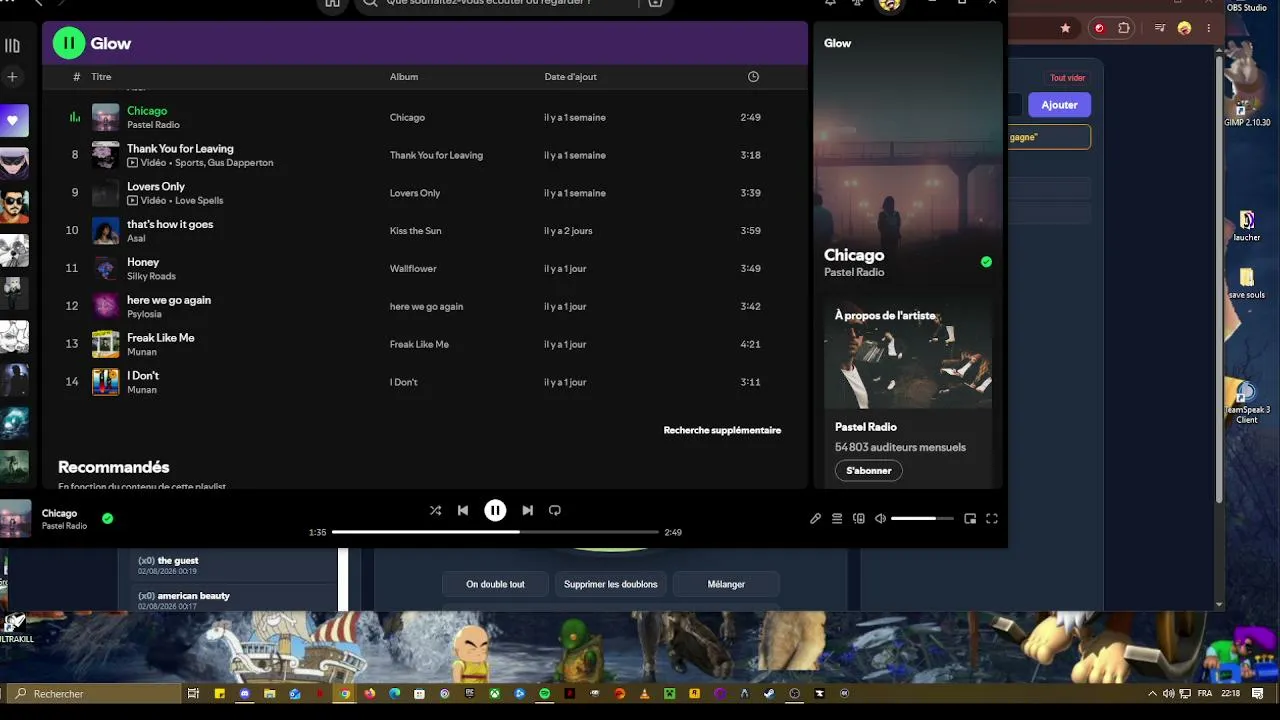Click On double tout in the background page
This screenshot has width=1280, height=720.
(x=495, y=584)
